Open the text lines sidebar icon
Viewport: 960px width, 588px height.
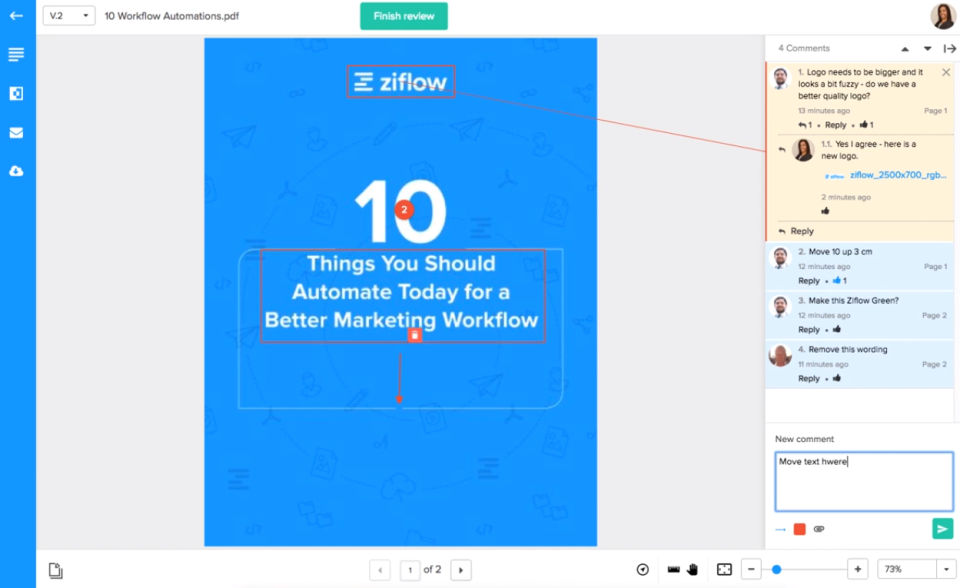click(17, 55)
